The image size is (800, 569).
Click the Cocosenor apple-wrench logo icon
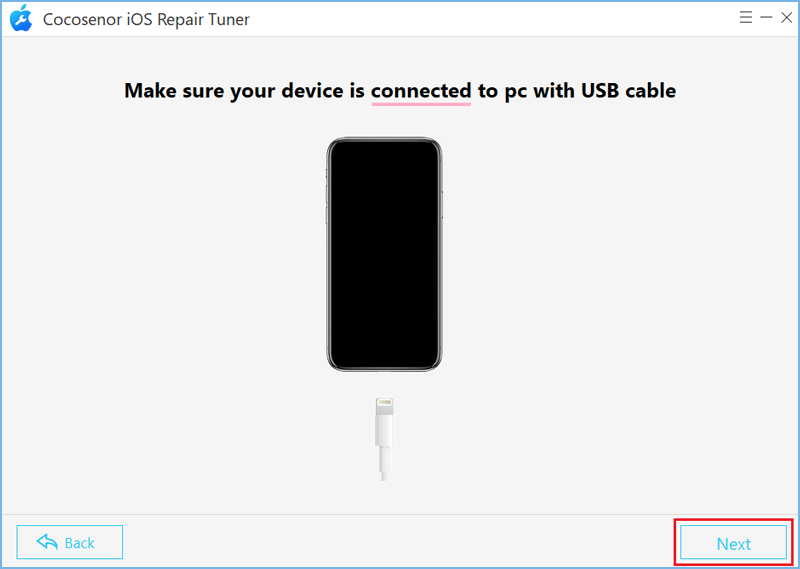(x=21, y=18)
